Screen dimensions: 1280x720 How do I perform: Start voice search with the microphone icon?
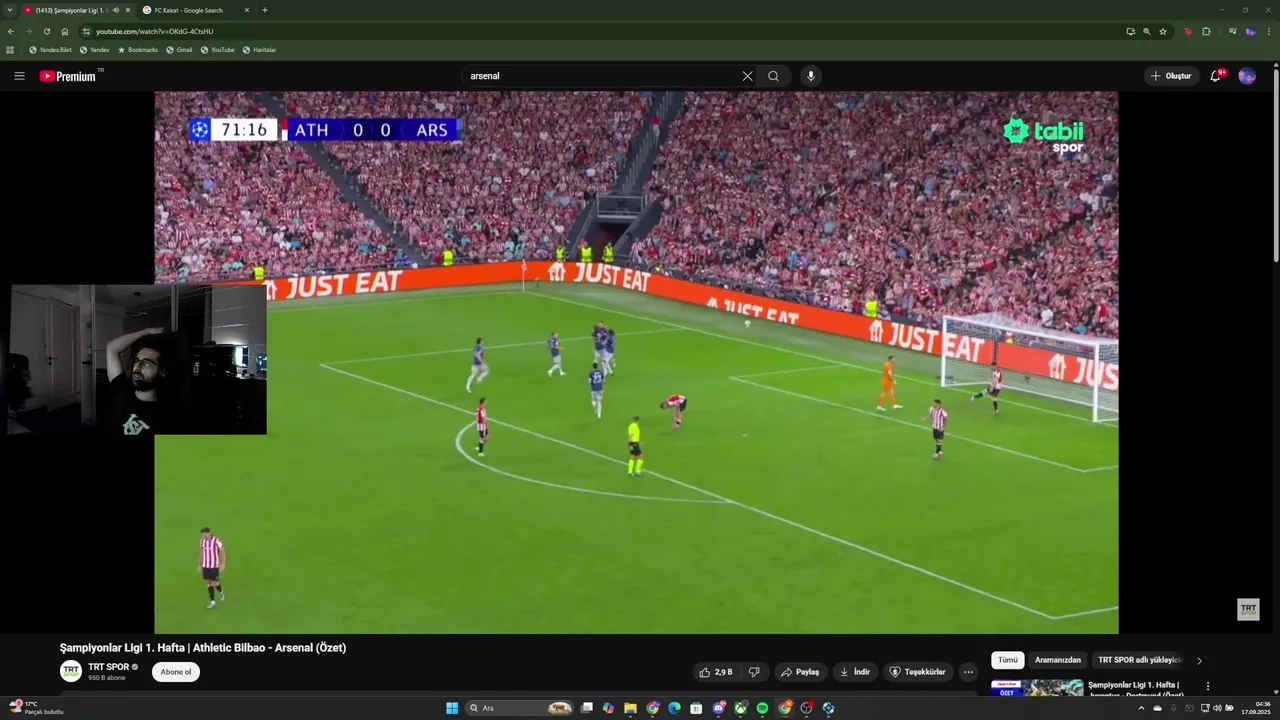pyautogui.click(x=811, y=76)
